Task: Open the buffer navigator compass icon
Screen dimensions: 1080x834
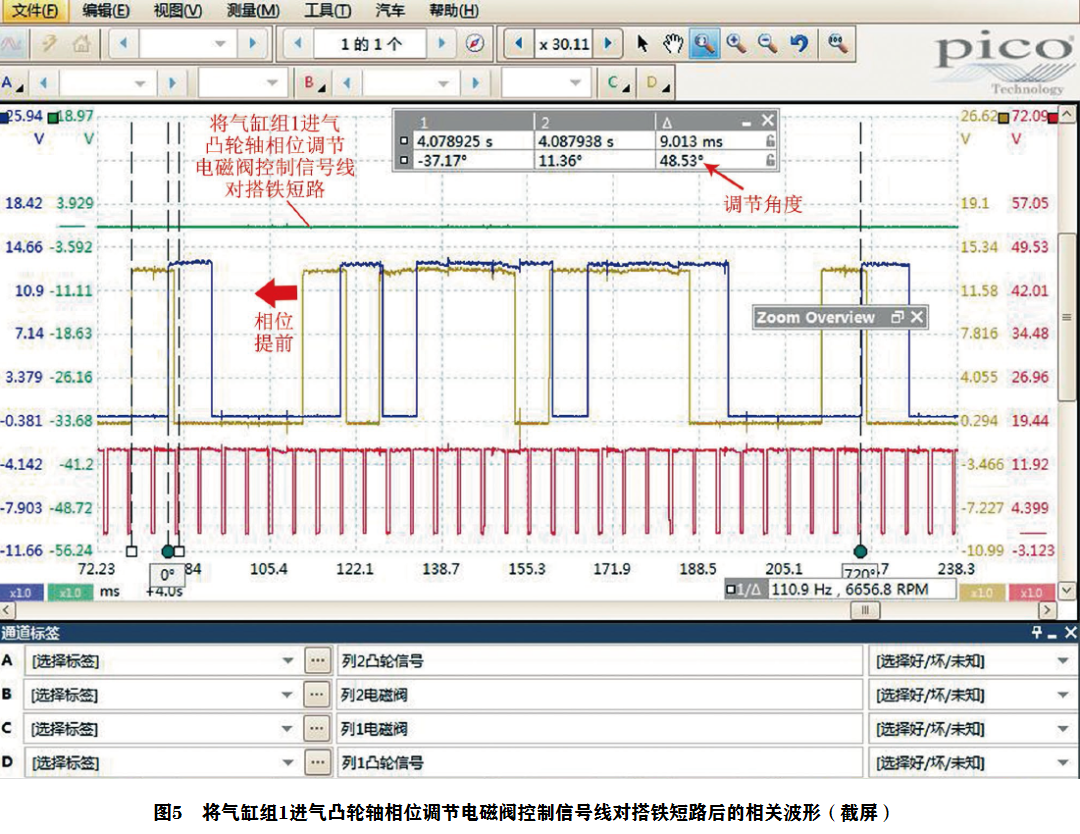Action: tap(475, 43)
